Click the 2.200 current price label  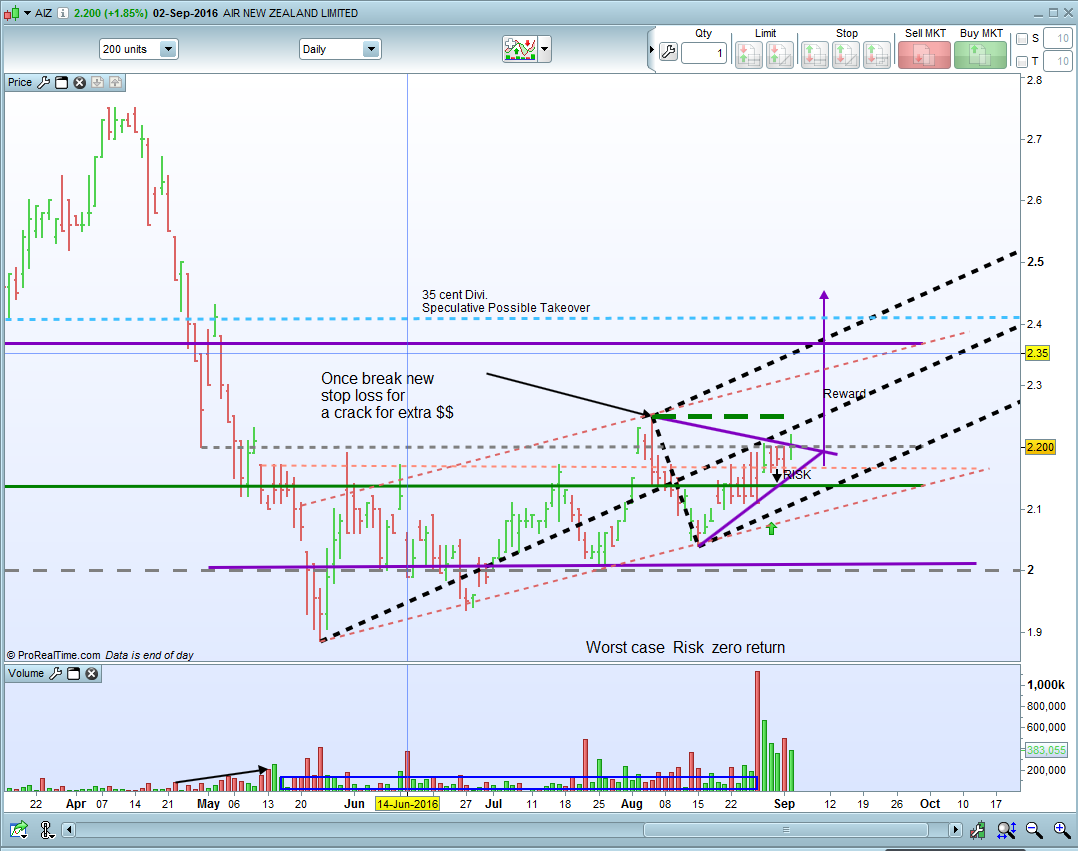1040,447
